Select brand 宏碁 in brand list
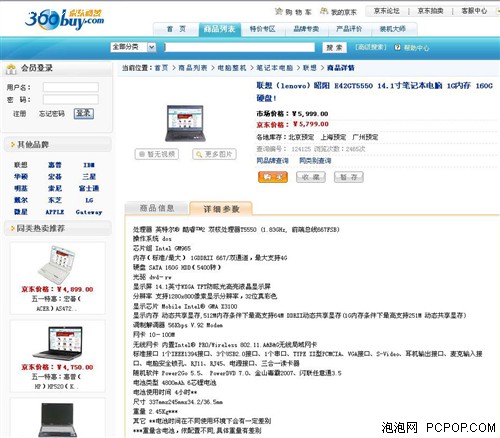Screen dimensions: 500x438 point(55,177)
